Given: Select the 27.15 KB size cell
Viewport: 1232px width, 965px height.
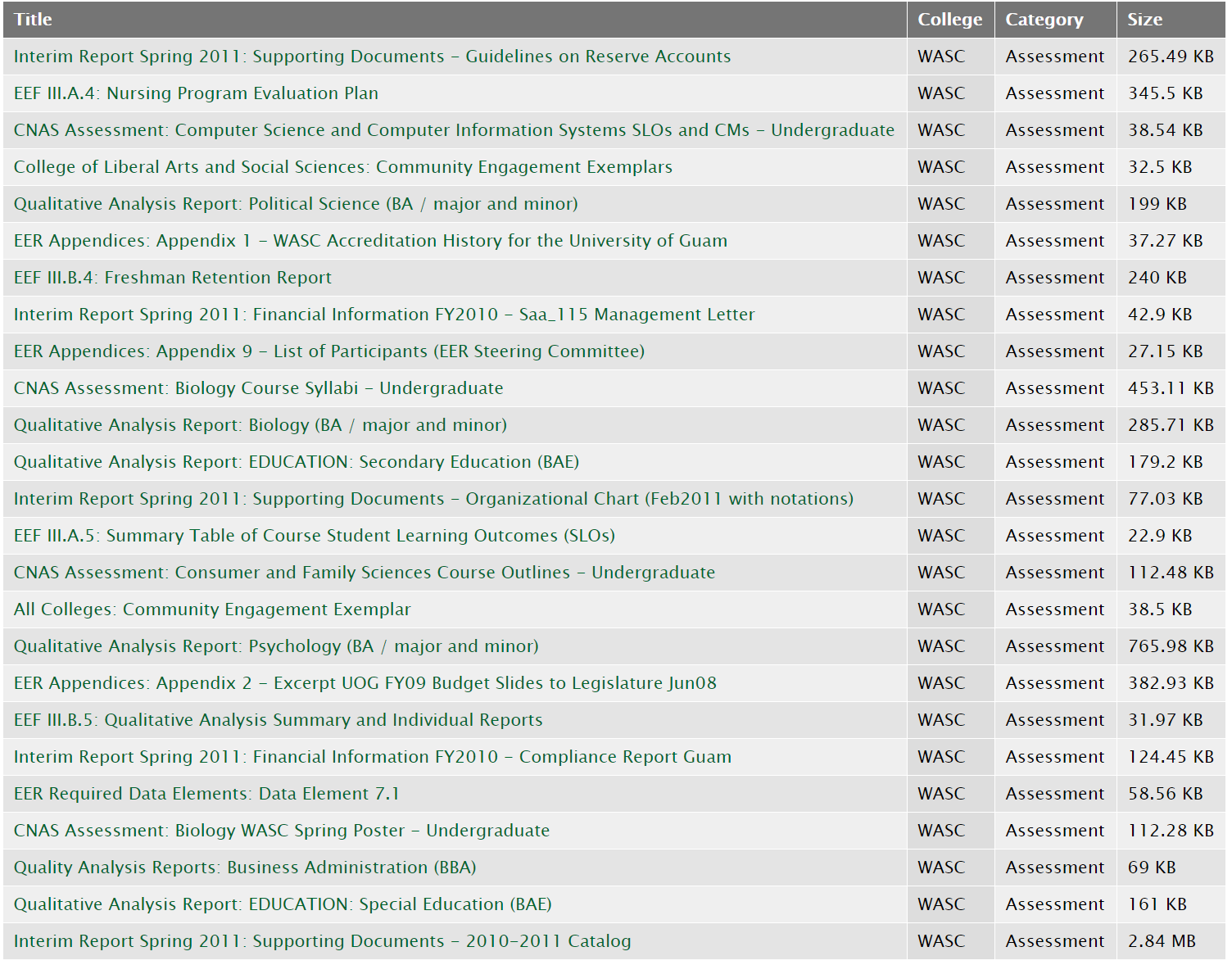Looking at the screenshot, I should pos(1171,351).
